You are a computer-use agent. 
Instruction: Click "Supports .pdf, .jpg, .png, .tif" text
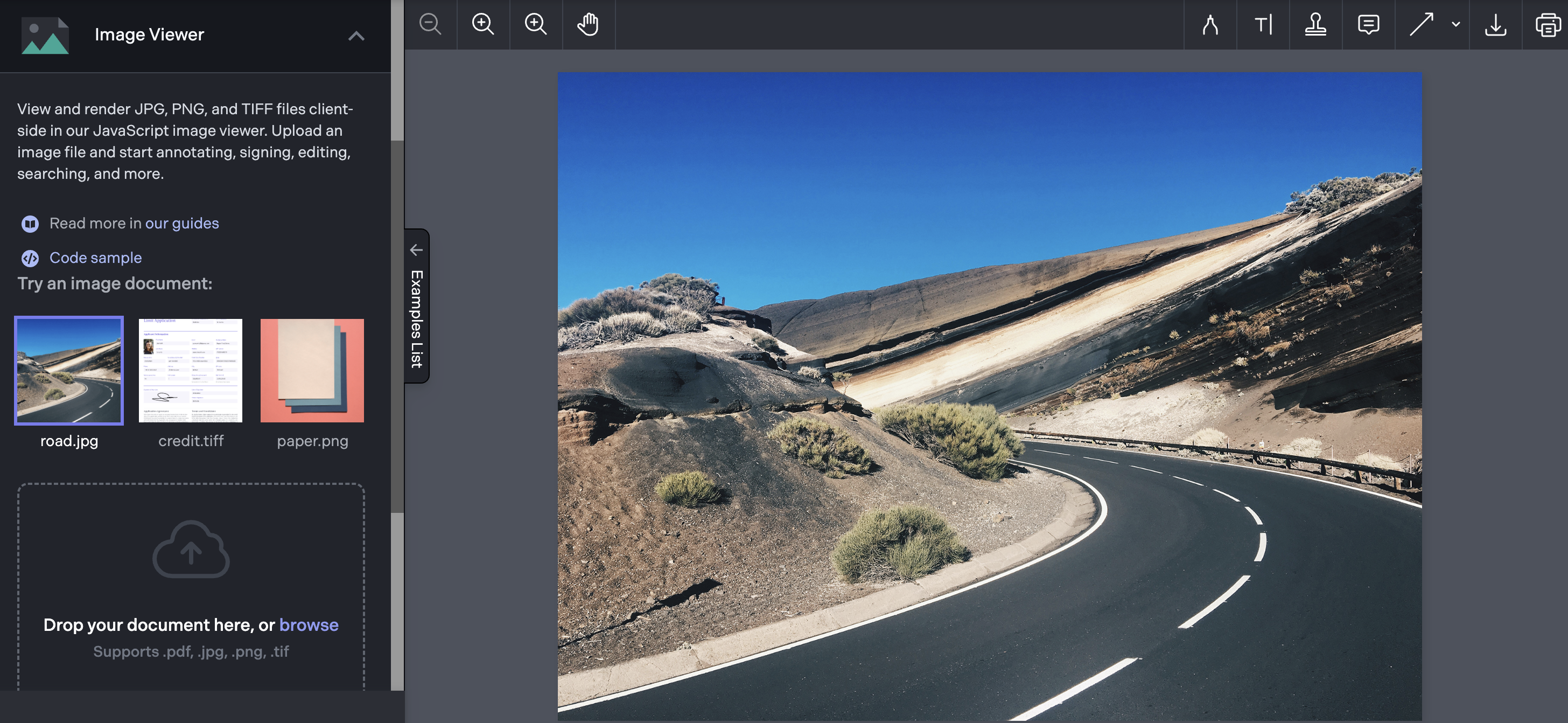click(x=191, y=651)
